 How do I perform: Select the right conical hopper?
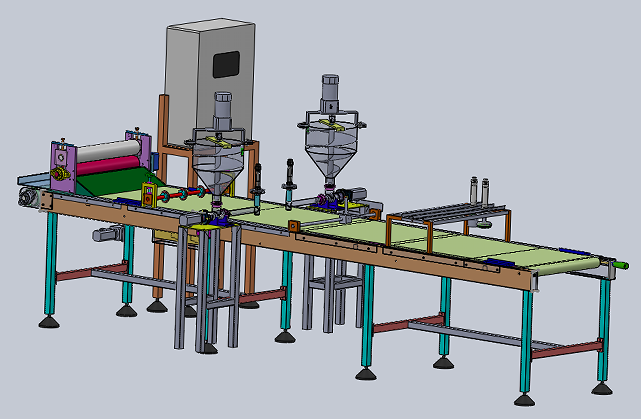click(331, 149)
